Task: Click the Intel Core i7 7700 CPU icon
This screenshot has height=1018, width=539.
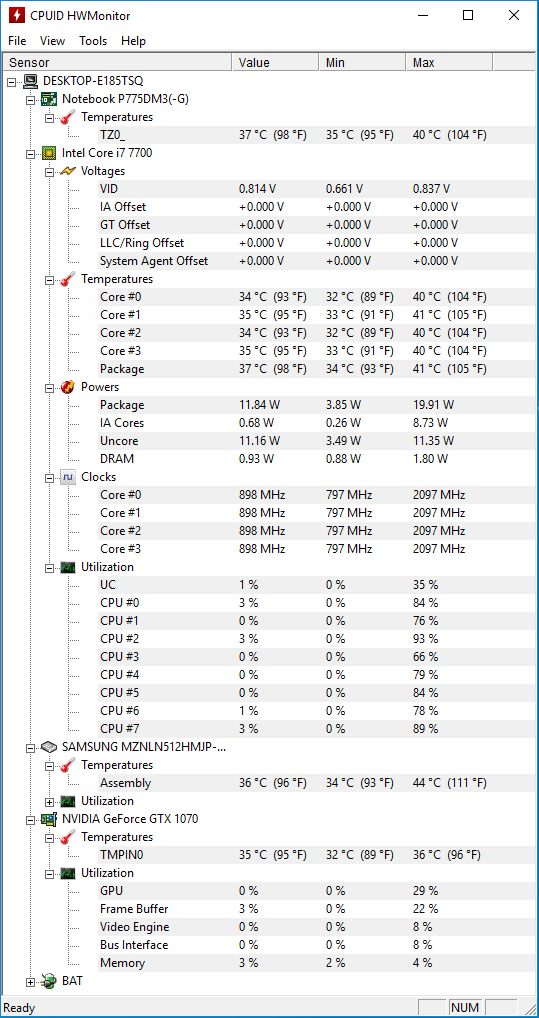Action: click(49, 153)
